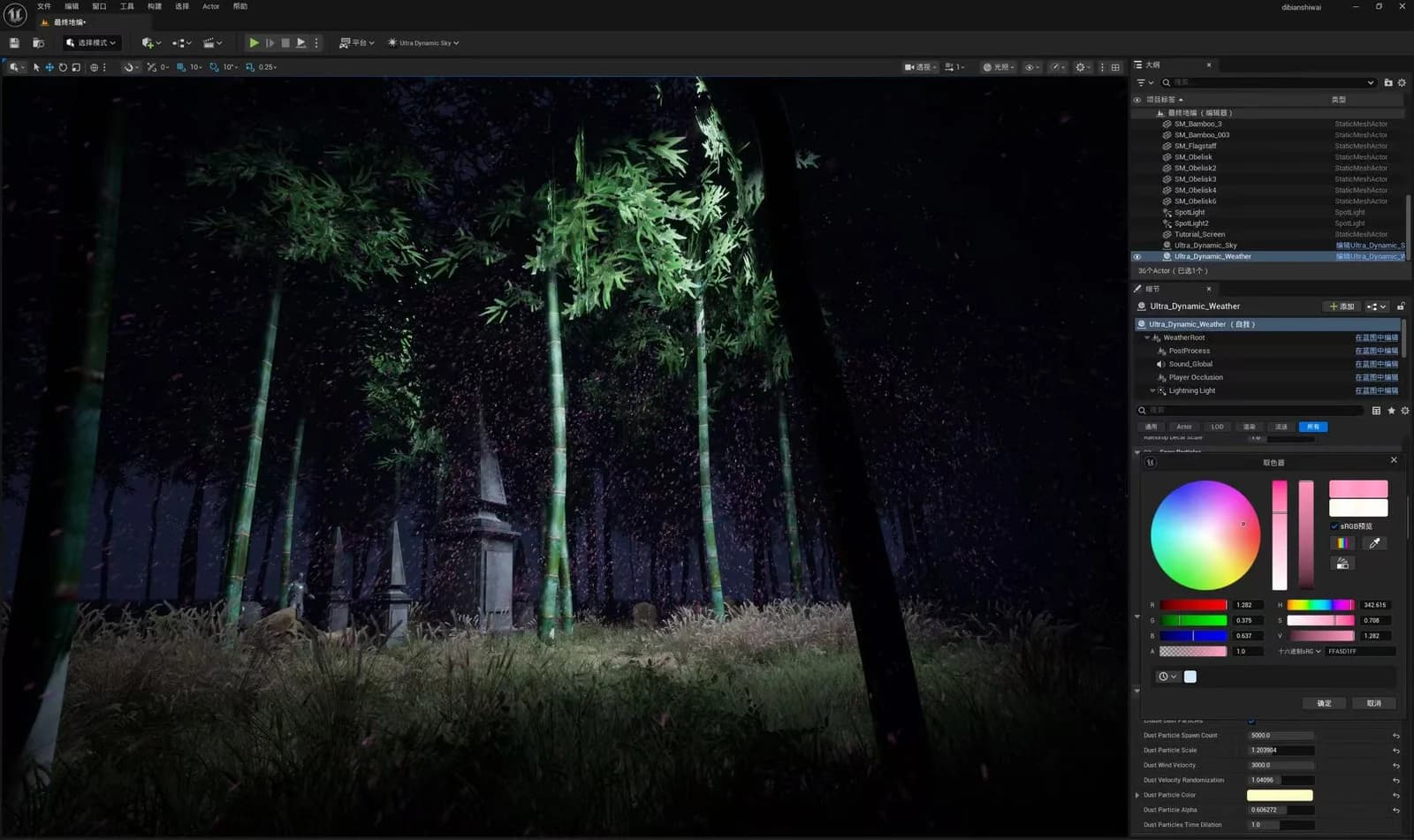1414x840 pixels.
Task: Open the Ultra Dynamic Sky toolbar dropdown
Action: 423,42
